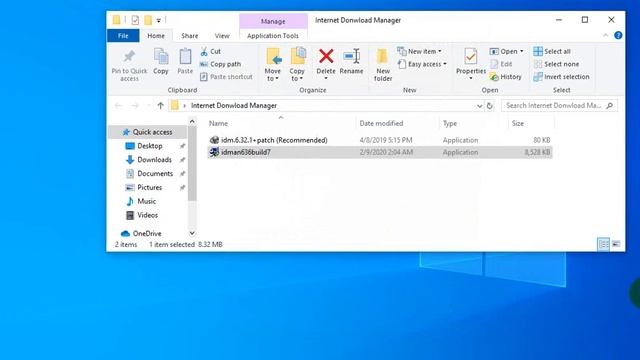This screenshot has height=360, width=640.
Task: Click the Edit ribbon button
Action: (501, 64)
